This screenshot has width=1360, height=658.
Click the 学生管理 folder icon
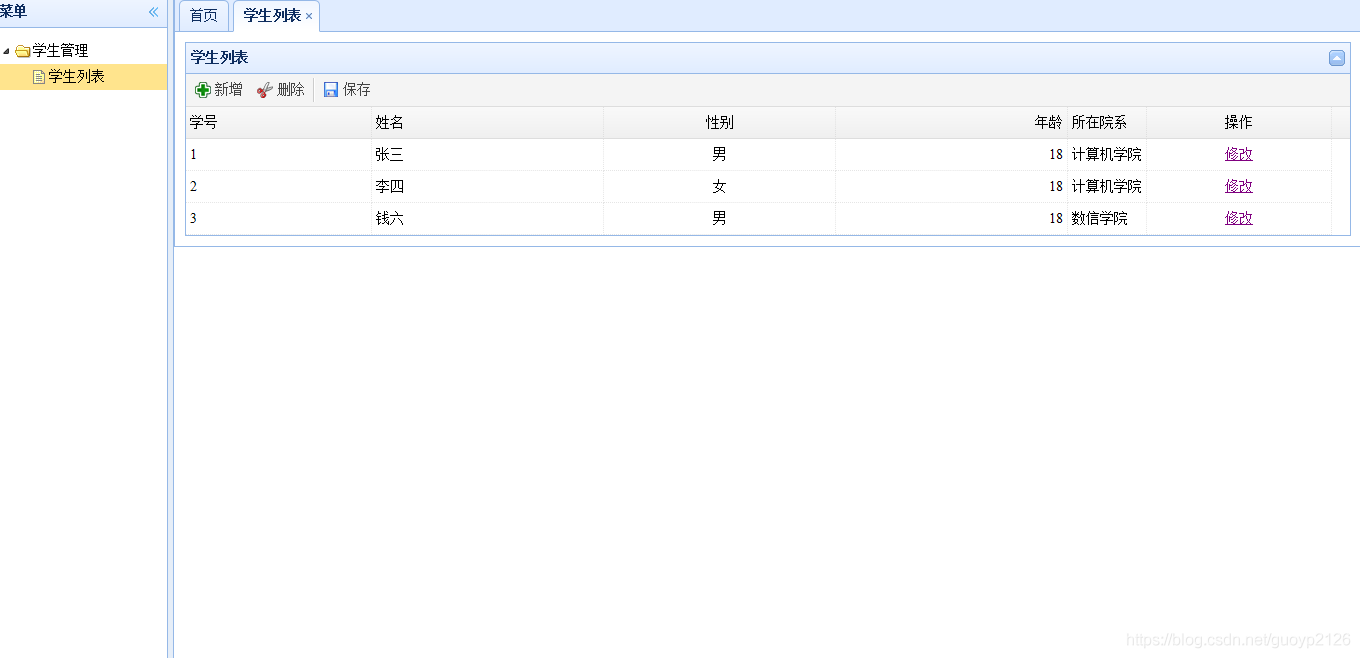(23, 51)
